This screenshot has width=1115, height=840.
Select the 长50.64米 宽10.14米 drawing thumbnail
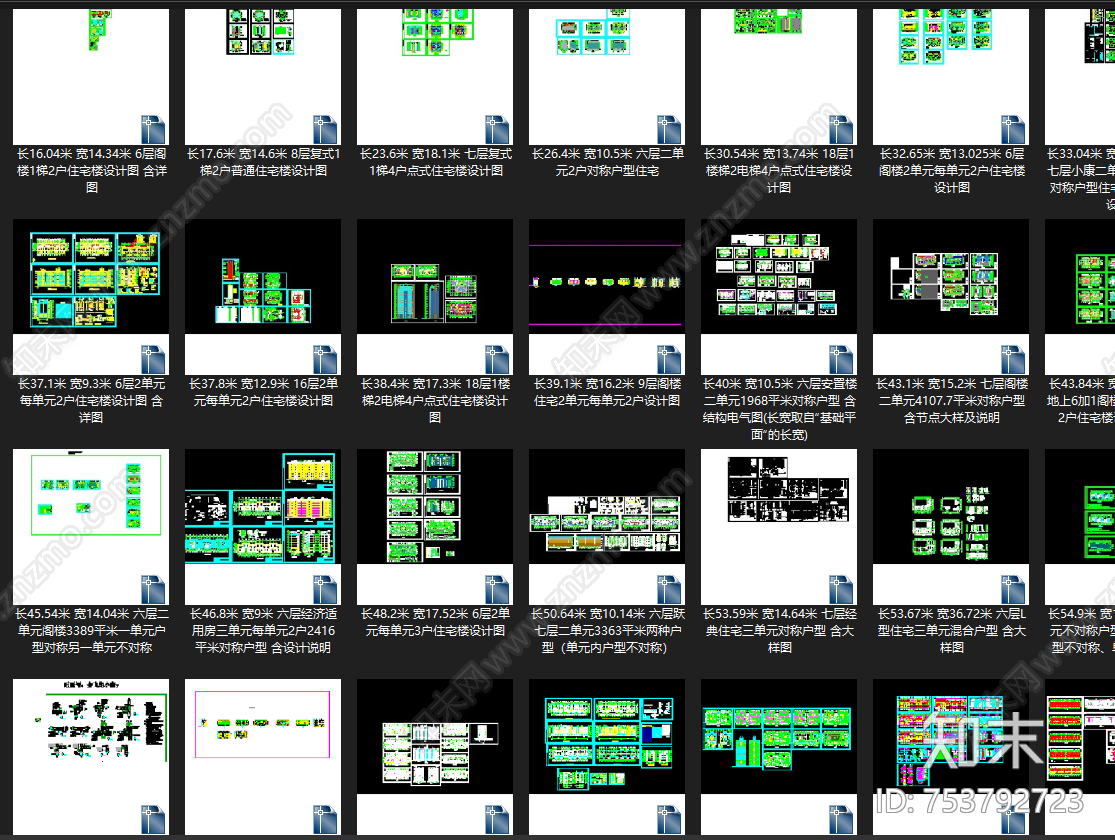click(607, 527)
